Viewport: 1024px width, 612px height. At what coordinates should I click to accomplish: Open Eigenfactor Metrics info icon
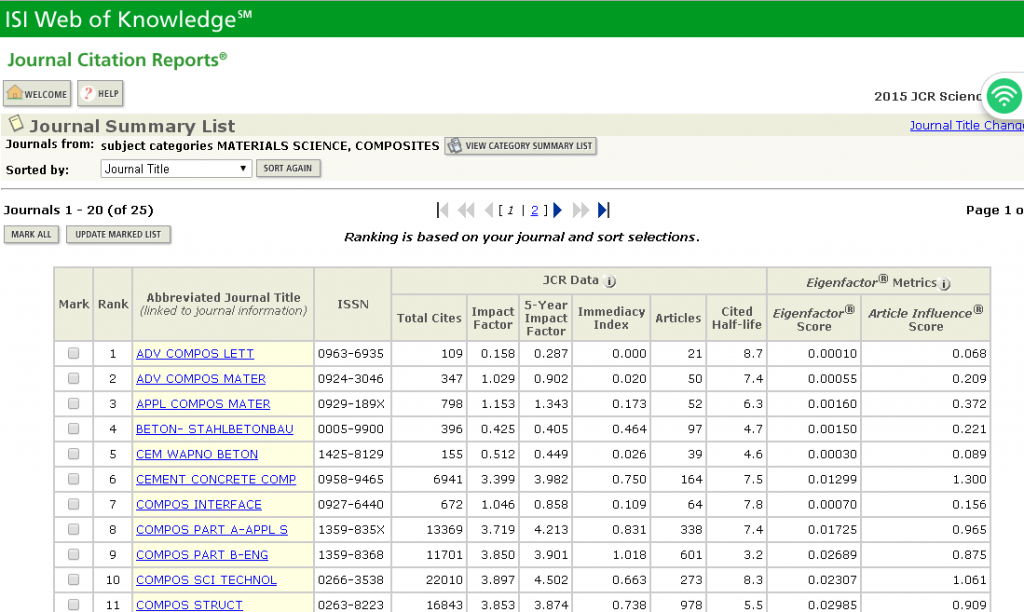pyautogui.click(x=945, y=283)
